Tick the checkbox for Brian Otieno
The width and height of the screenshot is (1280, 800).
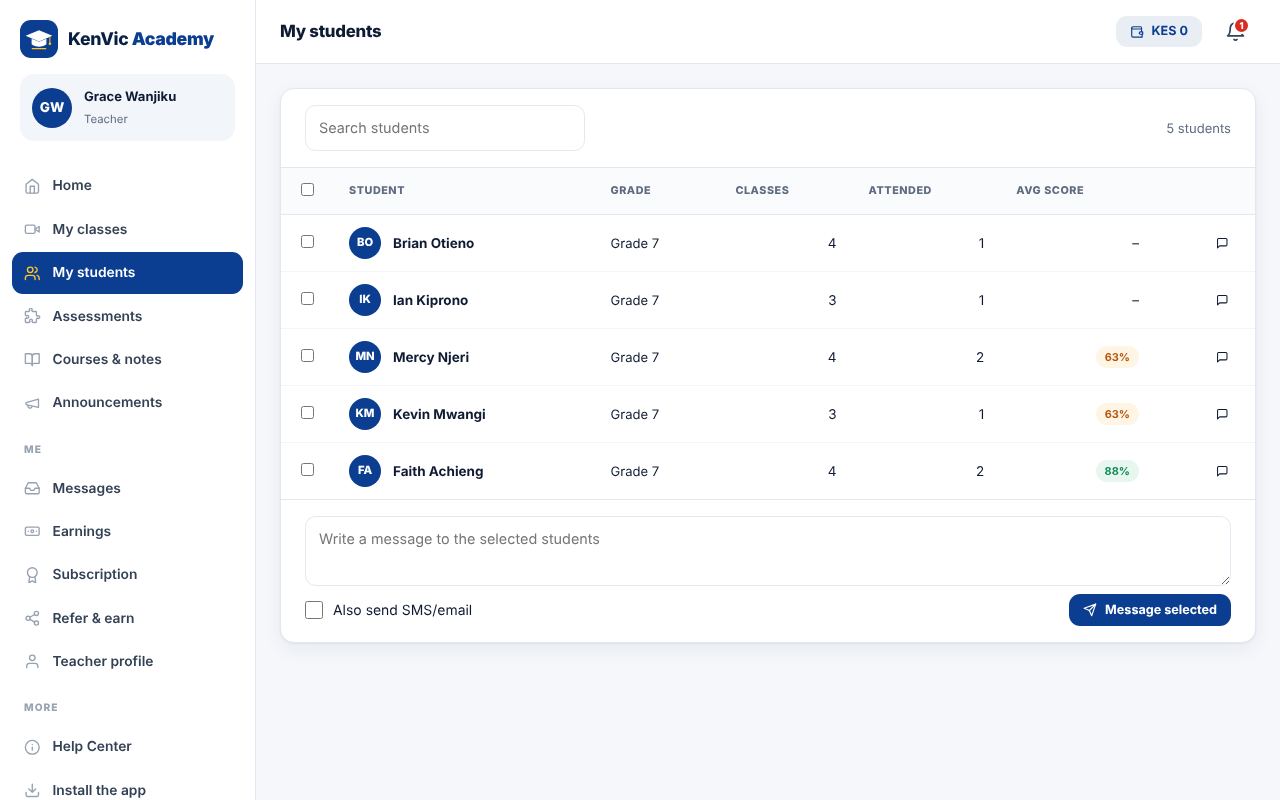[x=308, y=242]
